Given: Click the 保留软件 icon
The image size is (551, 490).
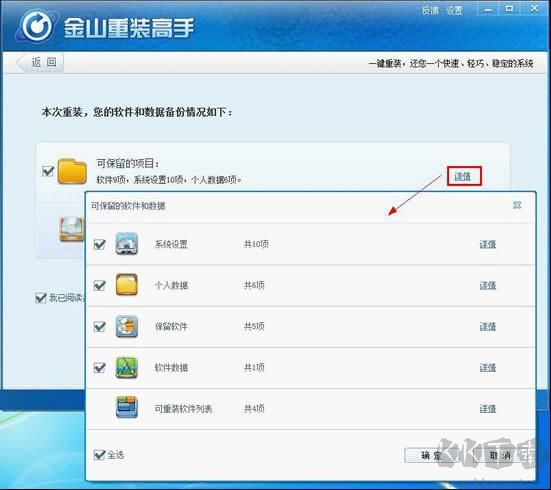Looking at the screenshot, I should click(127, 326).
